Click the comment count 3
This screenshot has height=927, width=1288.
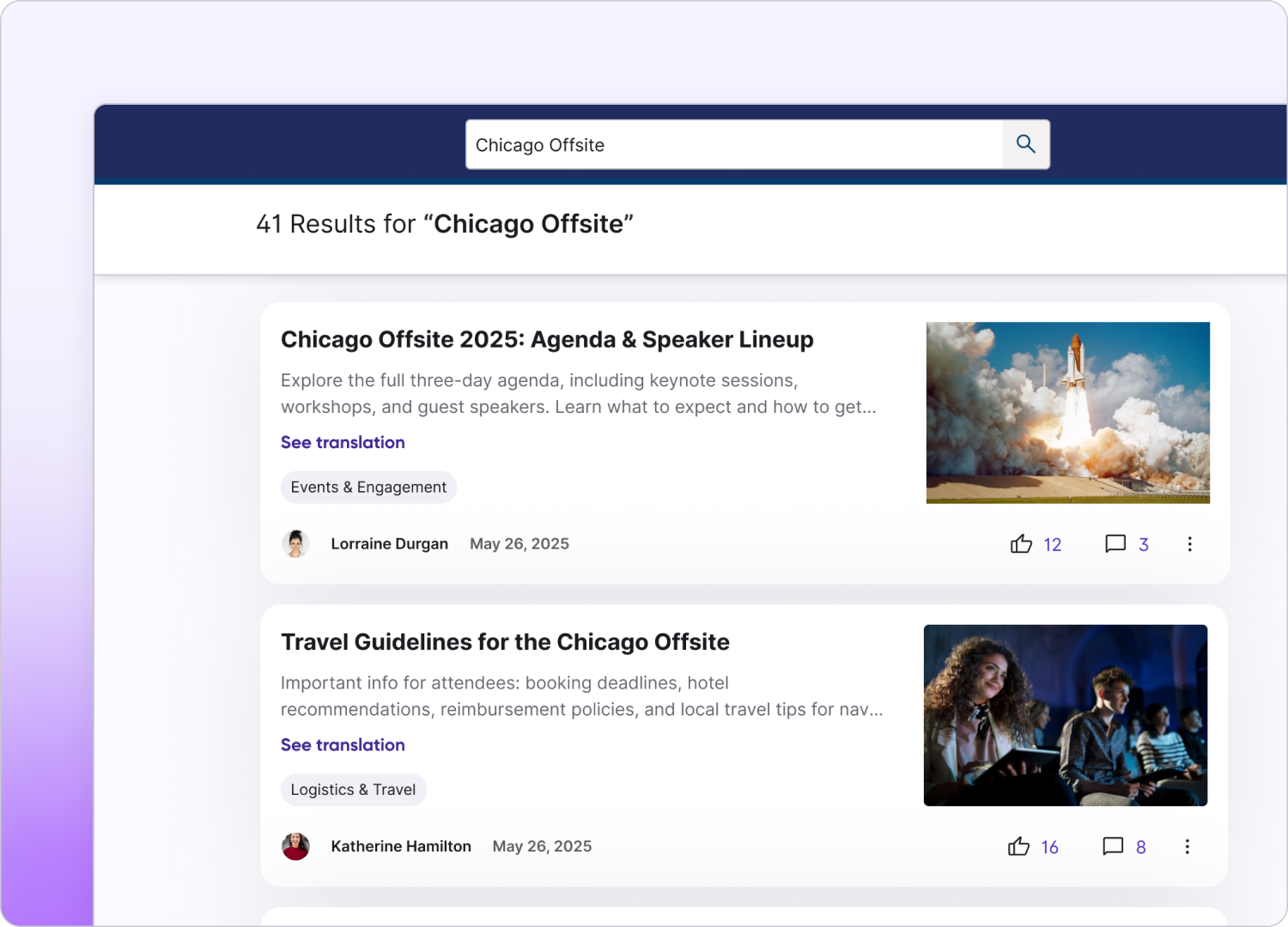click(1144, 545)
